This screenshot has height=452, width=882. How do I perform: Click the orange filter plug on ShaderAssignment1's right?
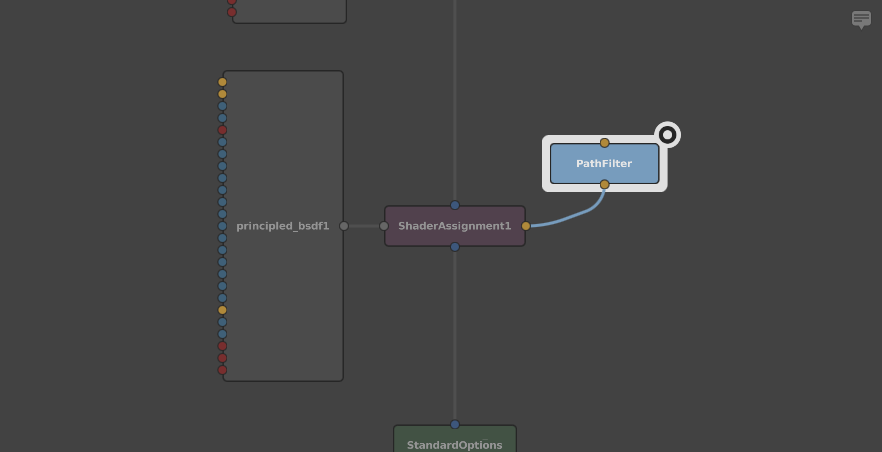[x=526, y=226]
